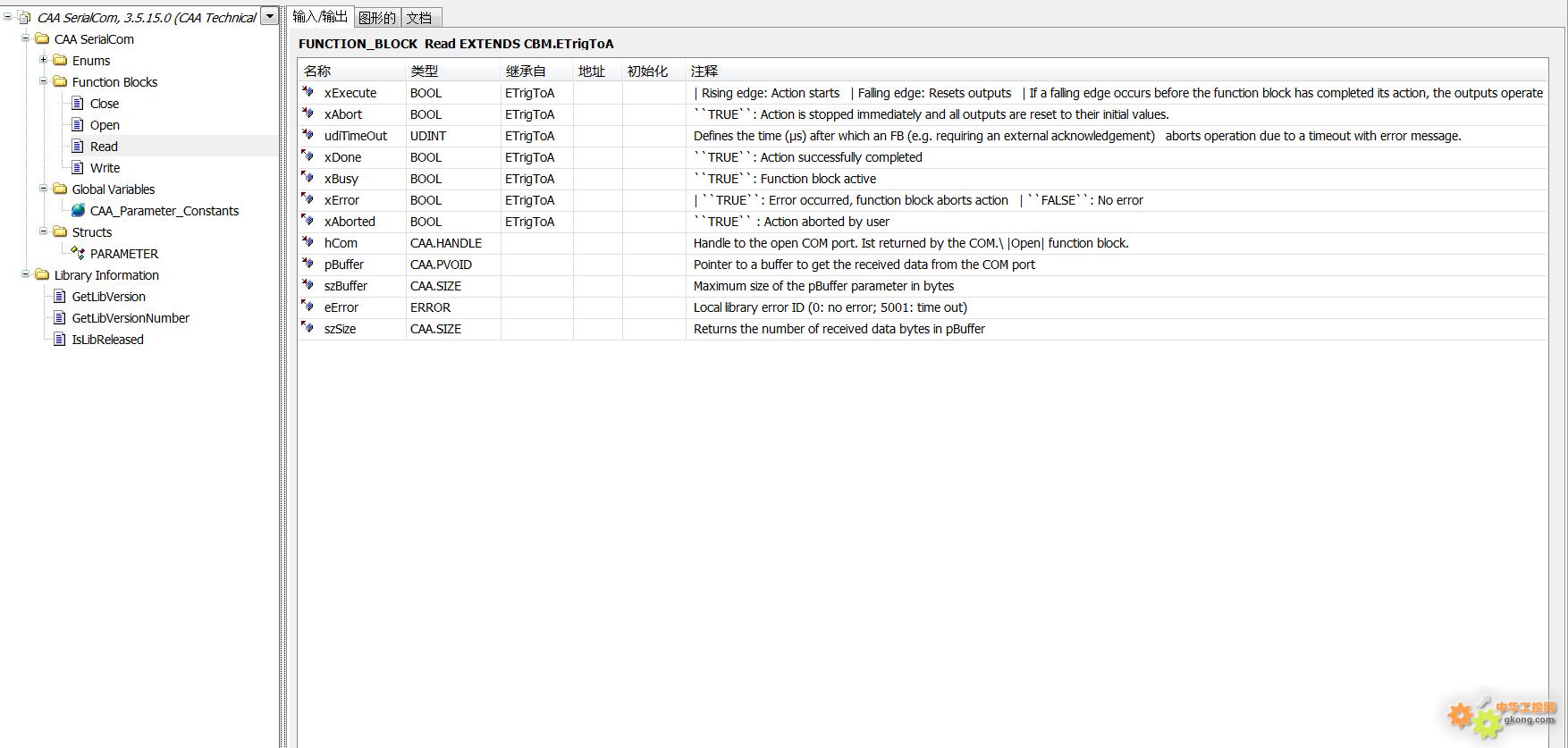
Task: Click the Open function block document icon
Action: (x=78, y=124)
